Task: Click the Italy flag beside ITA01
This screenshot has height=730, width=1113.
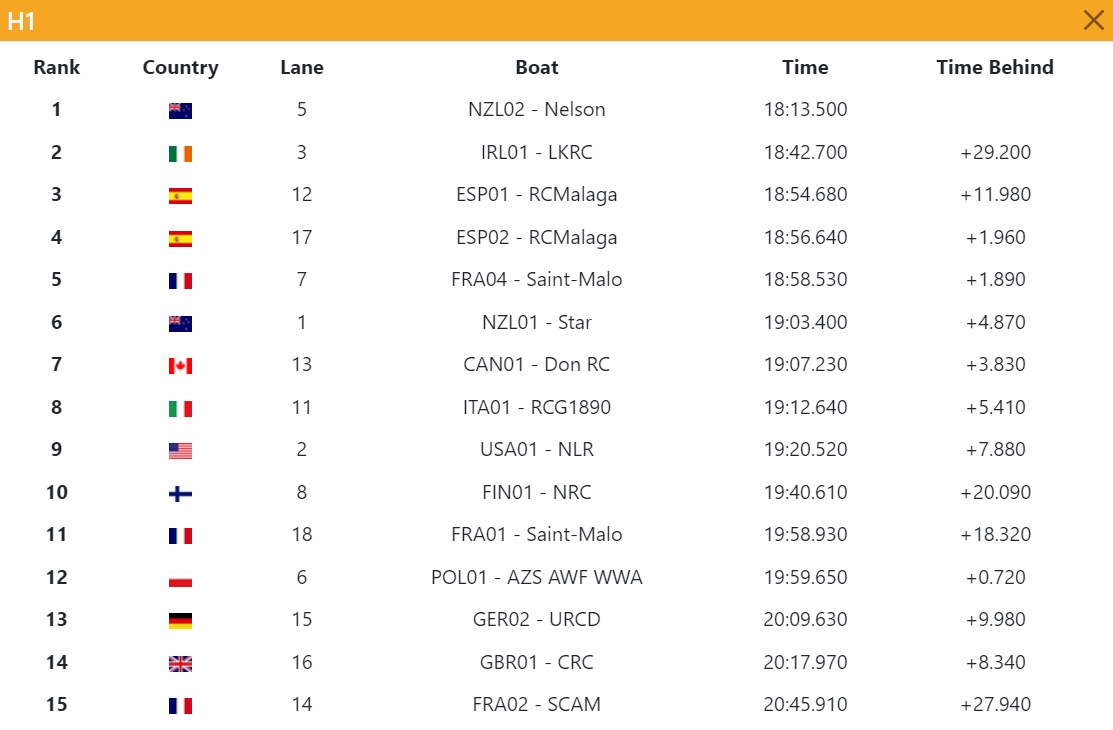Action: tap(180, 408)
